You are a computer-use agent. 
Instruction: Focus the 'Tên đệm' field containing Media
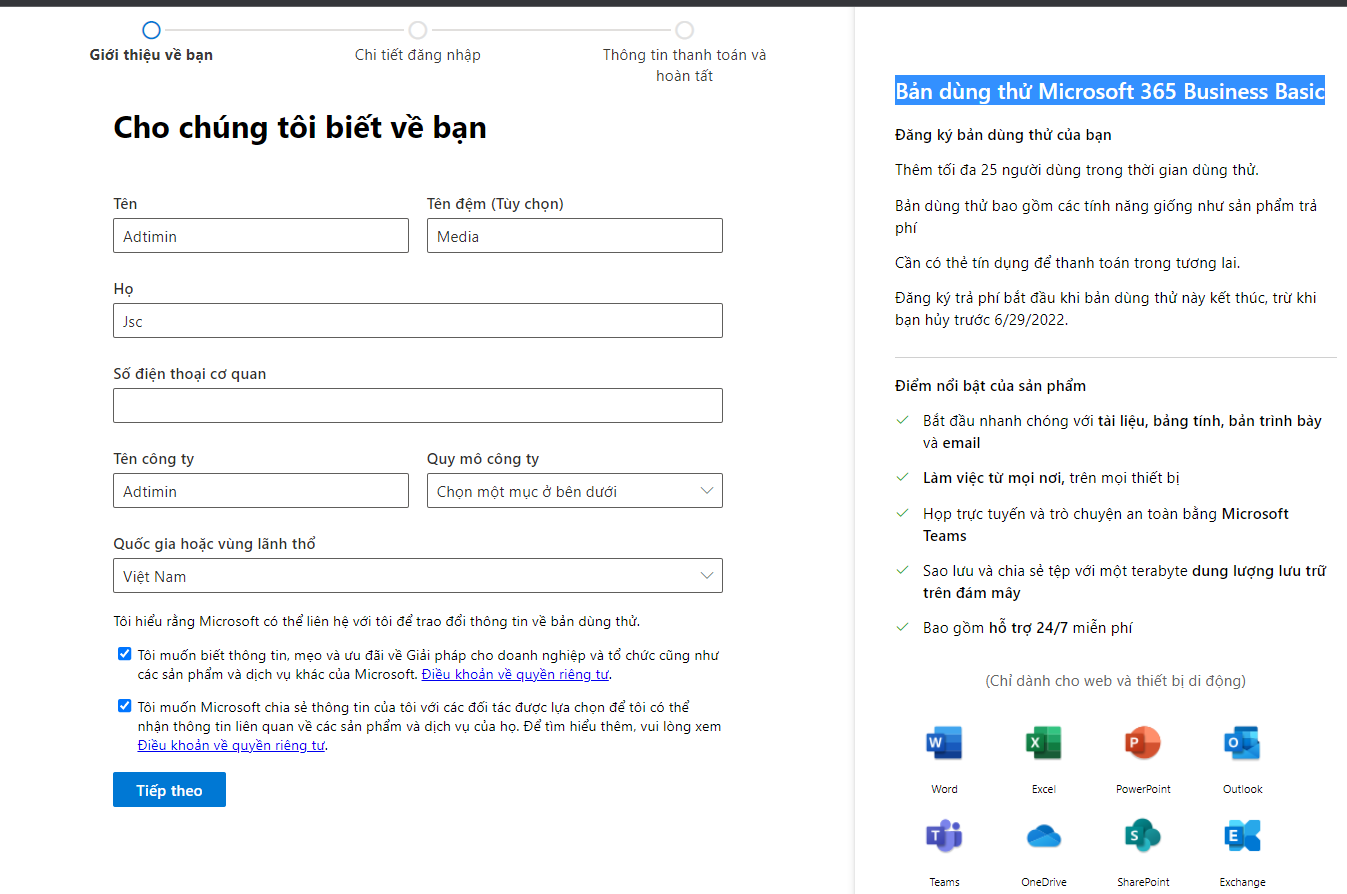click(574, 236)
